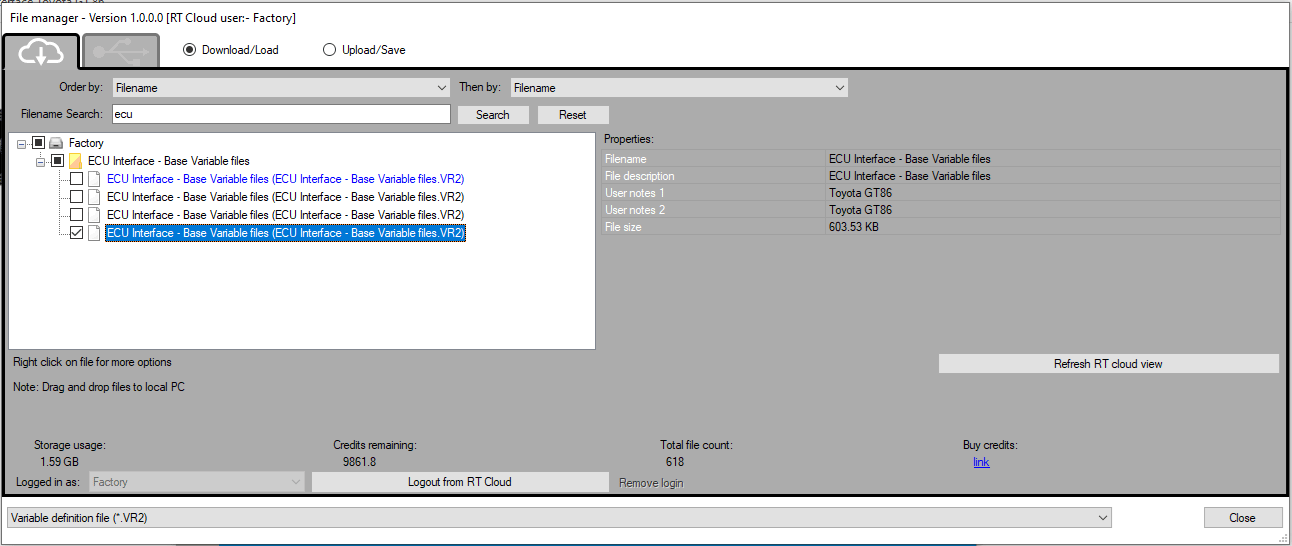Uncheck the highlighted VR2 file checkbox

[76, 233]
